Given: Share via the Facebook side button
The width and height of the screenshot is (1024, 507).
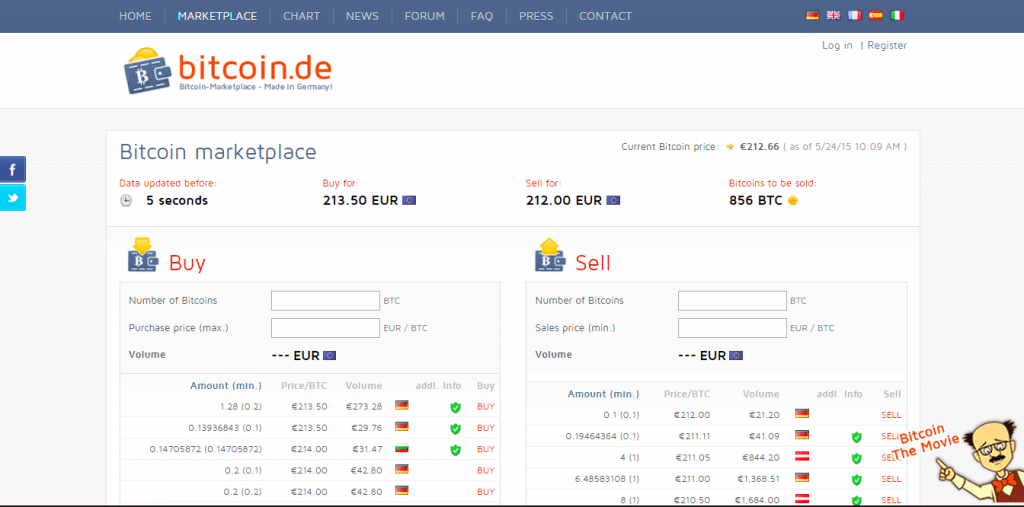Looking at the screenshot, I should coord(12,170).
